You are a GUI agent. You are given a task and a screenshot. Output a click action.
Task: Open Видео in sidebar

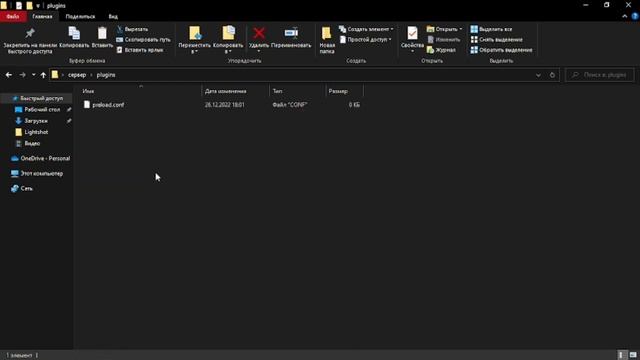32,143
